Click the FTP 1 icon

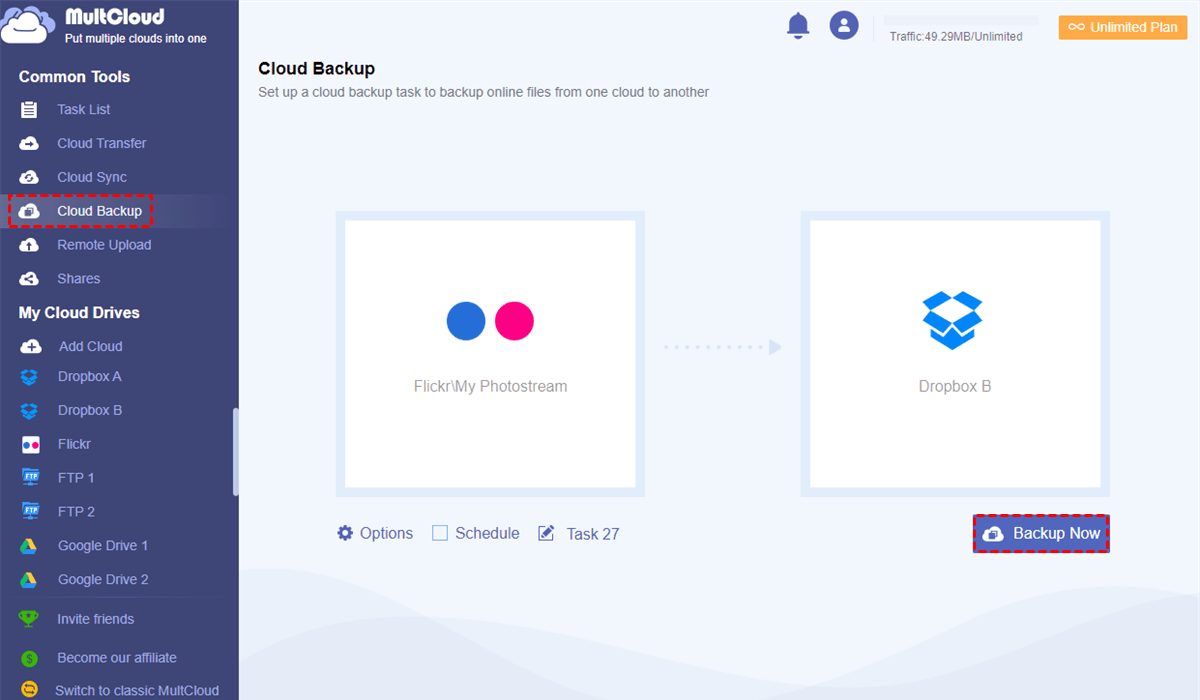pyautogui.click(x=30, y=478)
